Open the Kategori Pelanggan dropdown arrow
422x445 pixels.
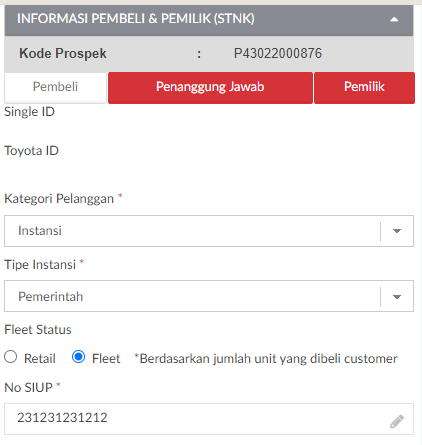397,231
